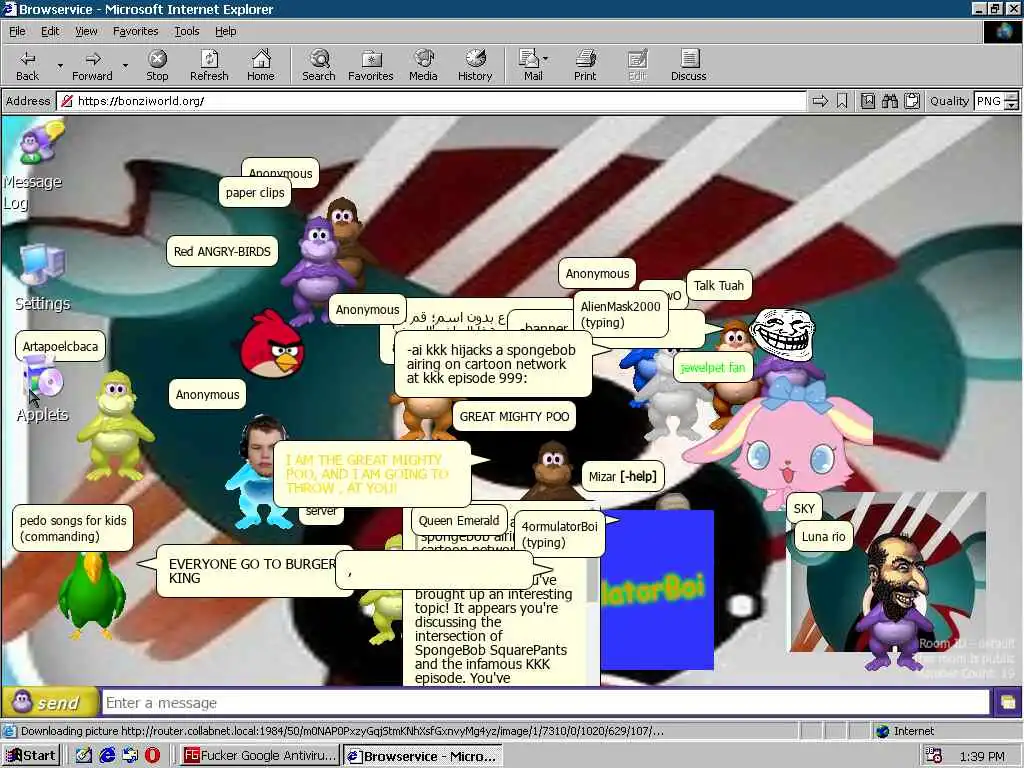Open the Windows Start button
The height and width of the screenshot is (768, 1024).
(x=31, y=756)
